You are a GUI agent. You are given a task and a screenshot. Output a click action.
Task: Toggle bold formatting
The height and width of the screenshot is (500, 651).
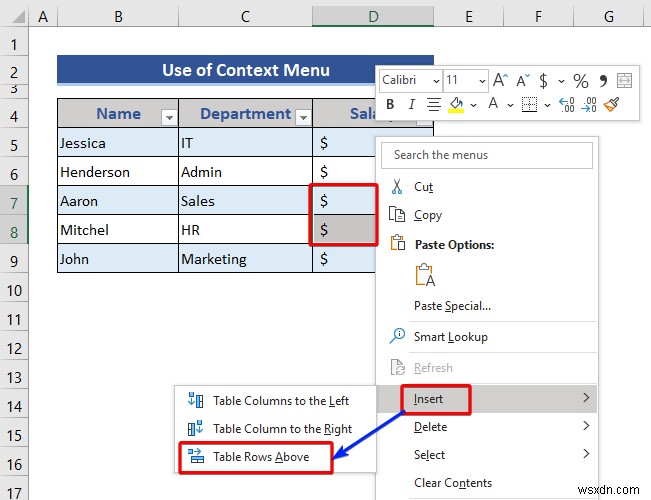coord(390,104)
